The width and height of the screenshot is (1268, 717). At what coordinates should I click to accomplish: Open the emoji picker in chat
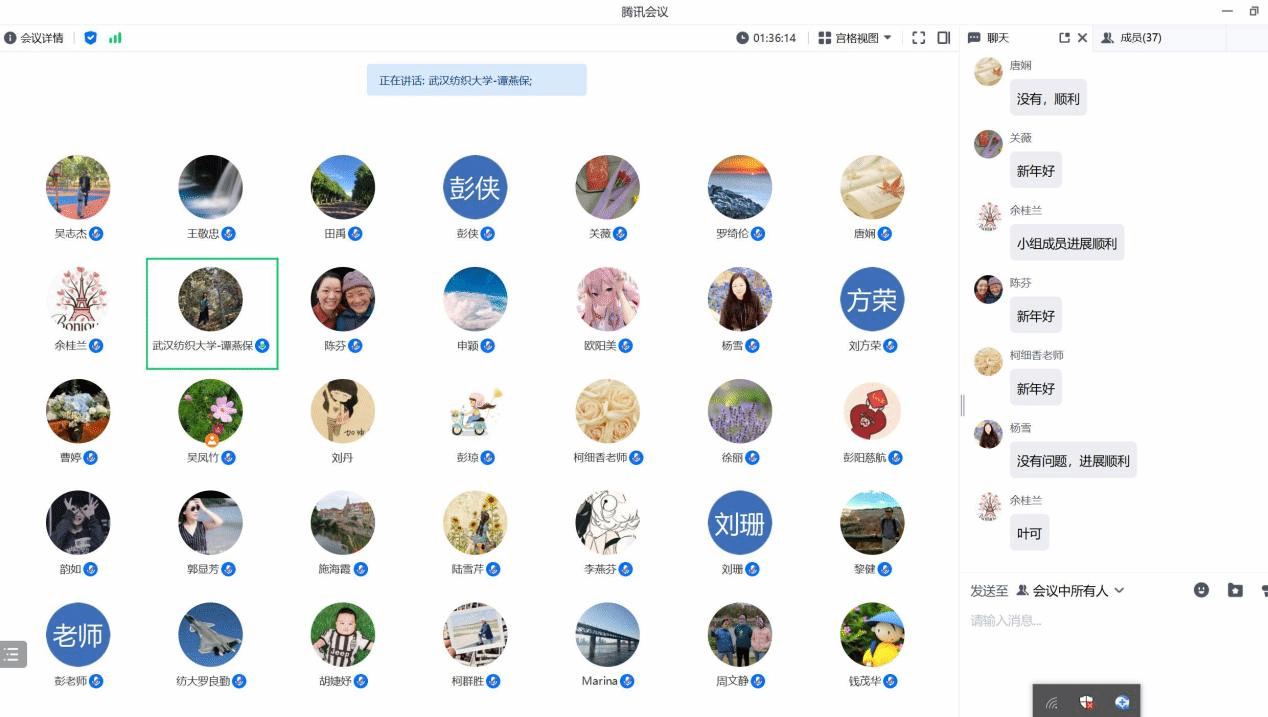click(1201, 590)
